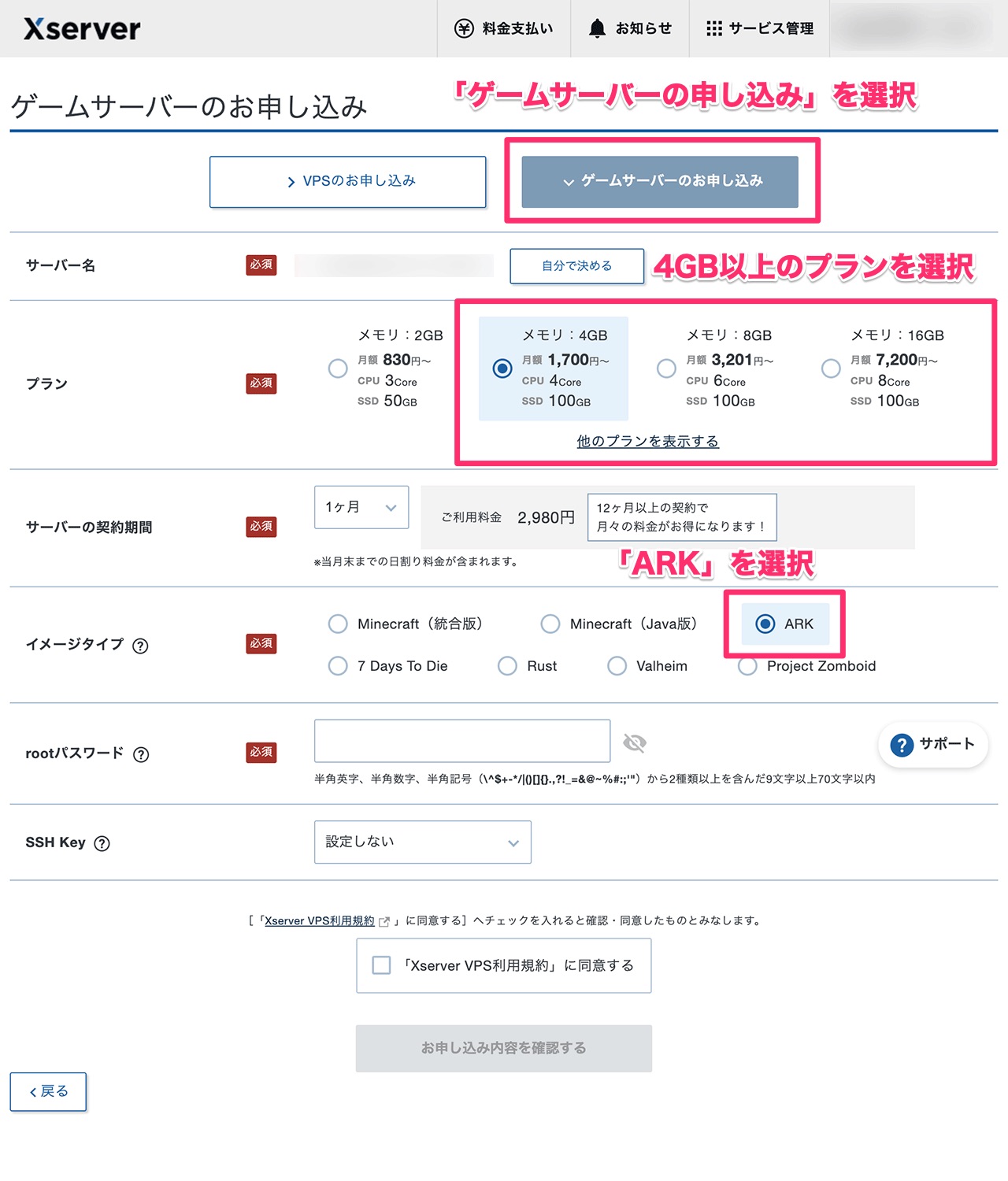
Task: Click the notification bell icon
Action: (598, 28)
